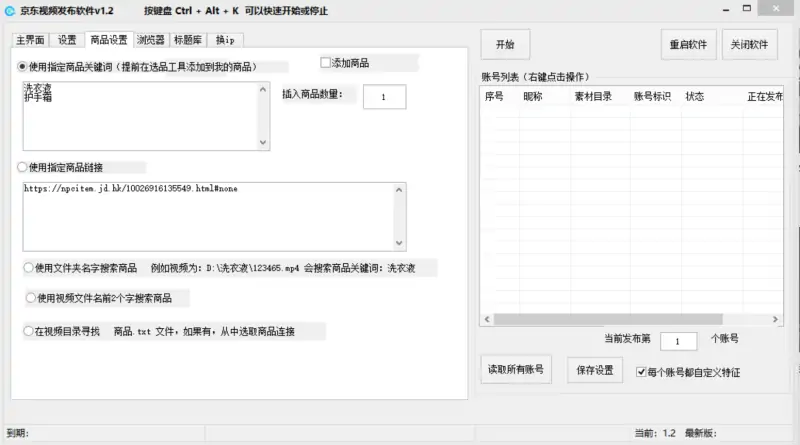Go to the 标题库 tab

(x=190, y=40)
